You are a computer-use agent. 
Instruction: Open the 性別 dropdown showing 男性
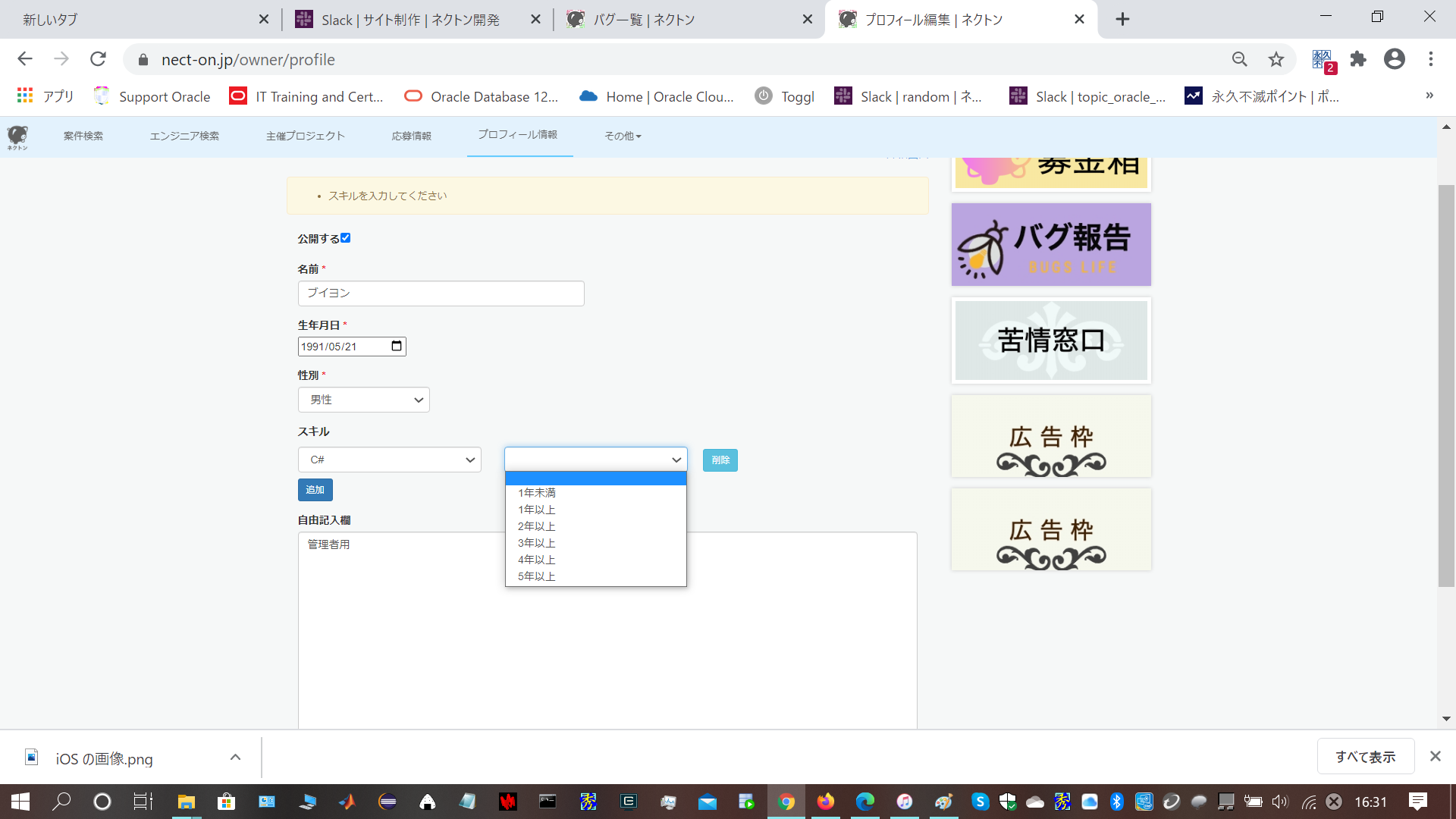(x=364, y=400)
